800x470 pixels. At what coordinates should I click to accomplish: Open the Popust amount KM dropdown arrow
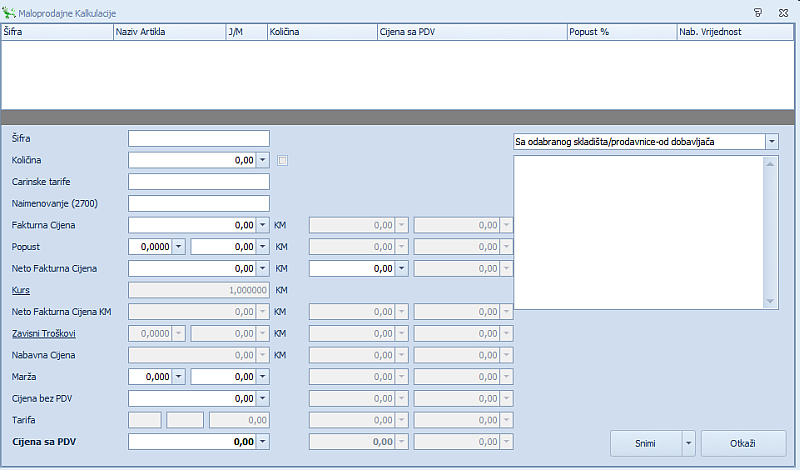coord(262,247)
